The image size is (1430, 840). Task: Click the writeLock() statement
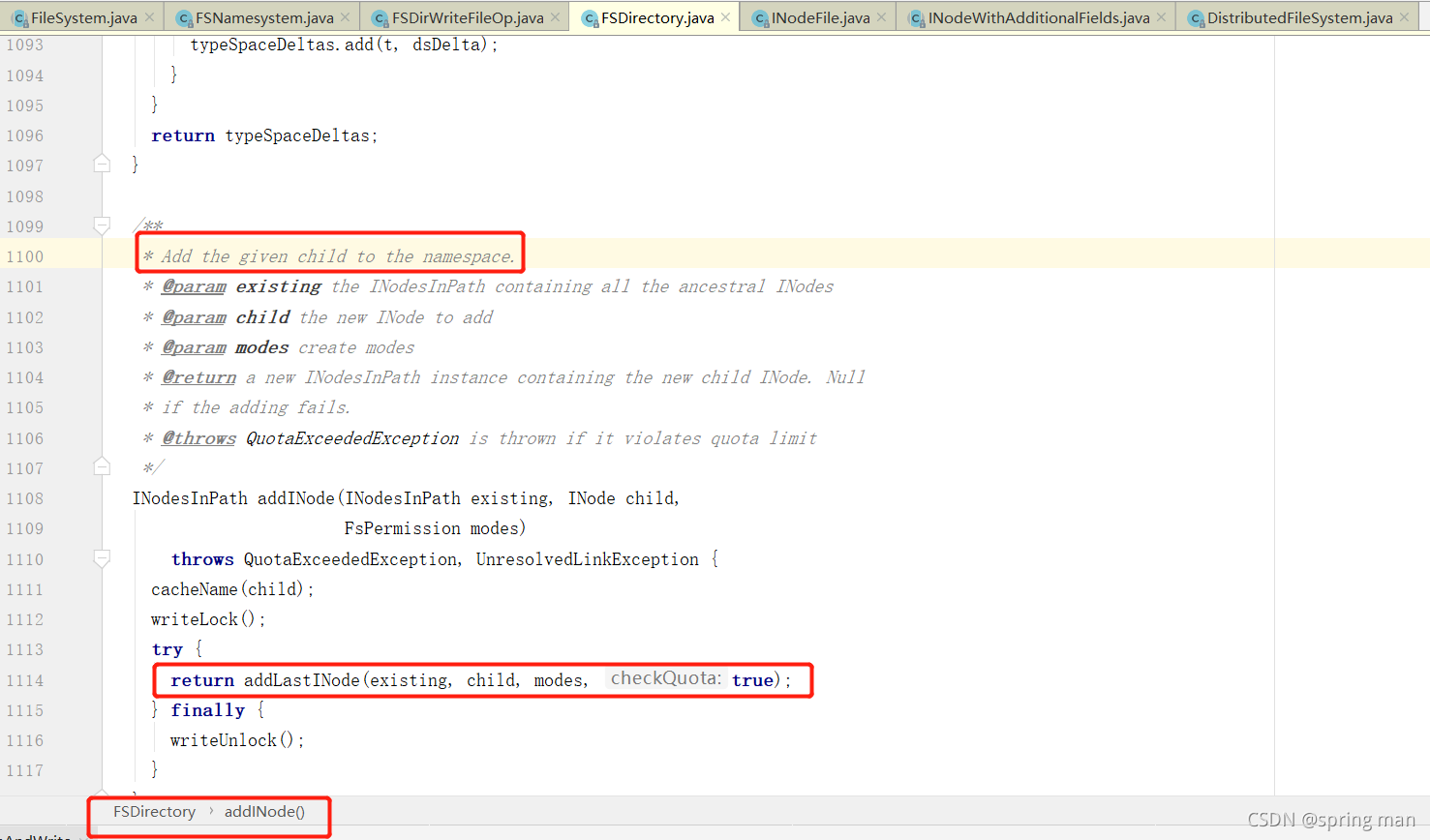208,619
